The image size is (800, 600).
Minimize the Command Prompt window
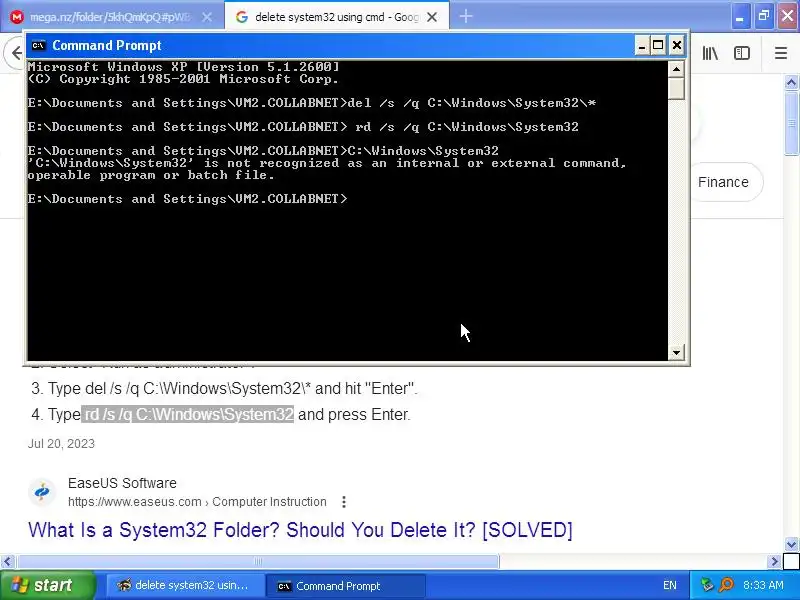point(642,45)
